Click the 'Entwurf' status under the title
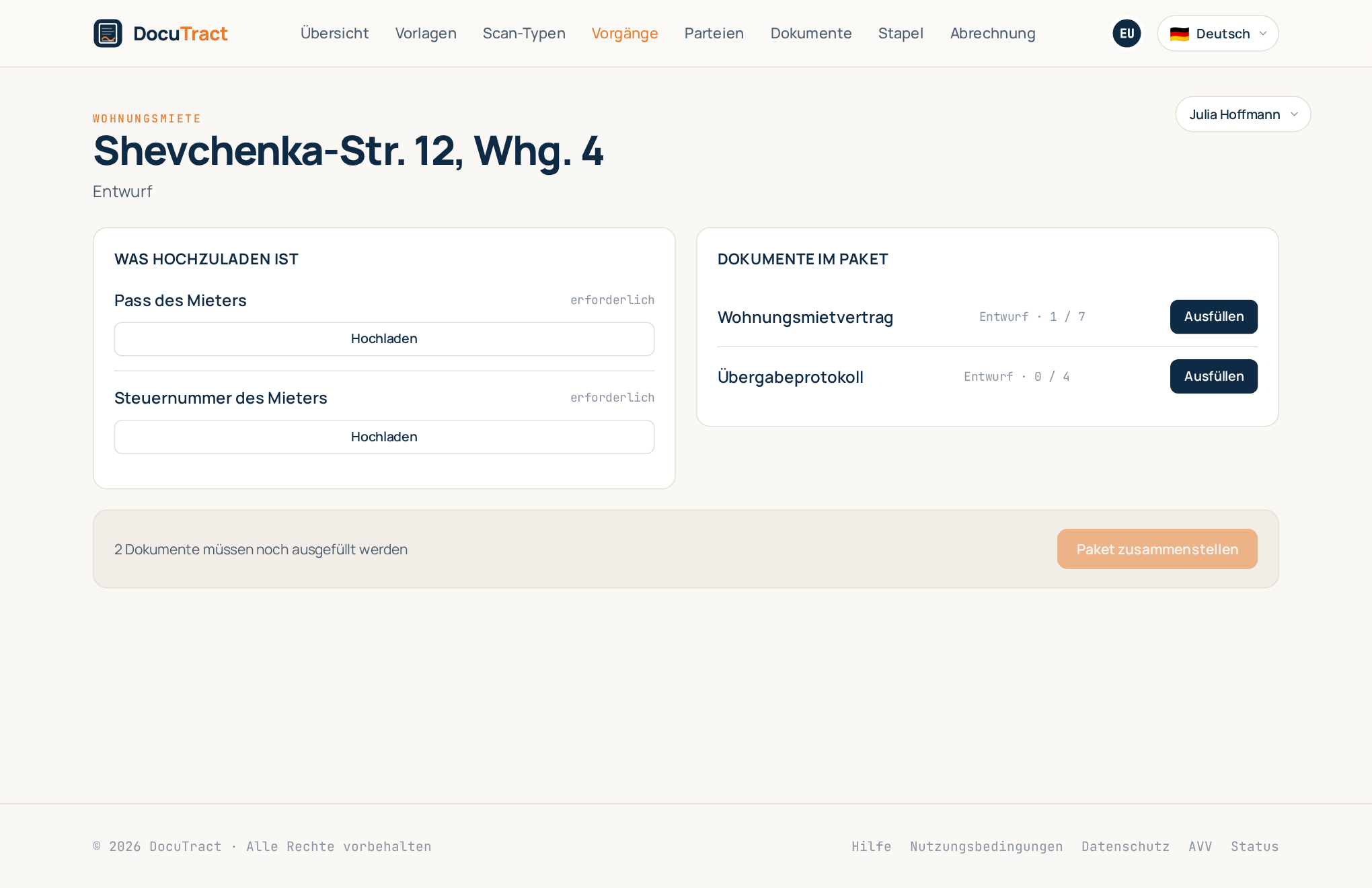The image size is (1372, 888). (122, 191)
